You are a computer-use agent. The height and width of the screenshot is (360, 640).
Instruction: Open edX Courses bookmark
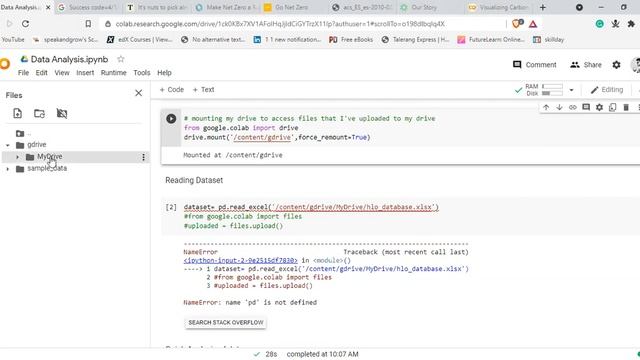tap(140, 40)
